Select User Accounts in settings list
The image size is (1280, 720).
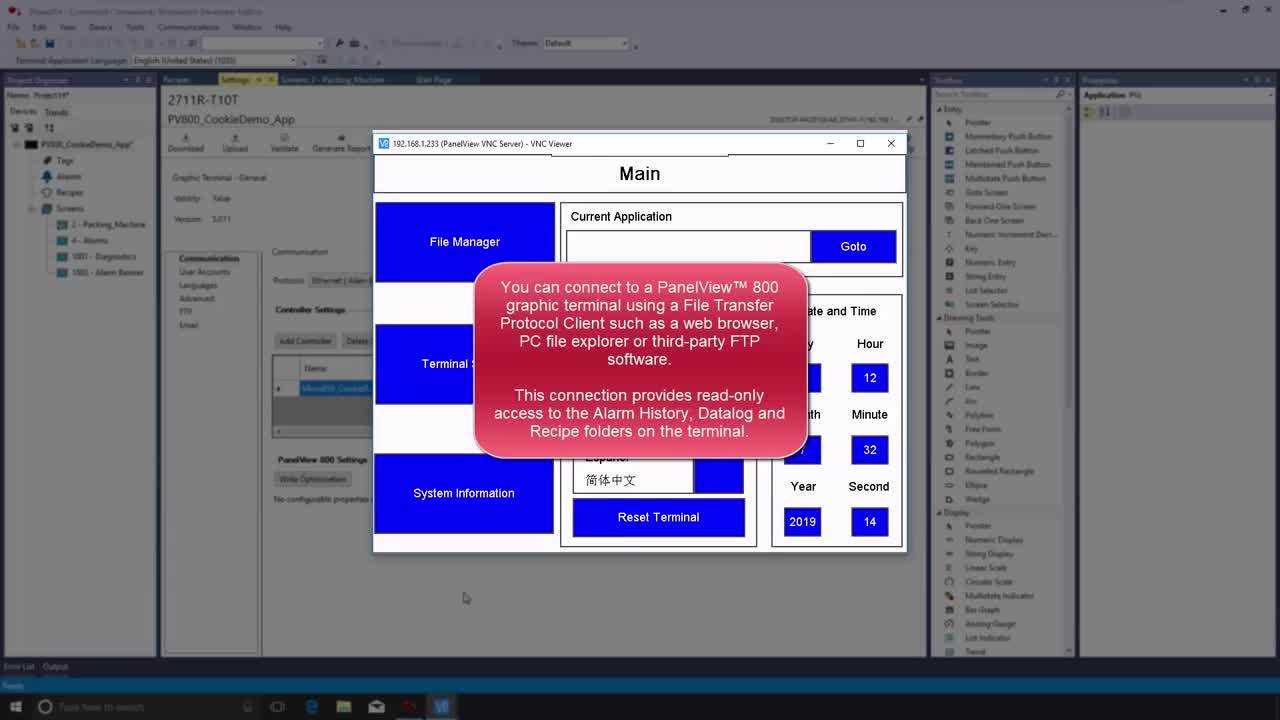(x=204, y=272)
